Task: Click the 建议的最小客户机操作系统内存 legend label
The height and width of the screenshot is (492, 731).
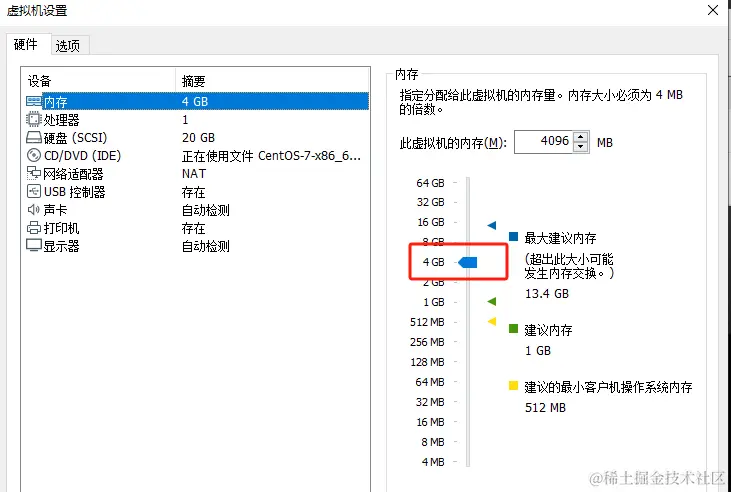Action: [x=608, y=387]
